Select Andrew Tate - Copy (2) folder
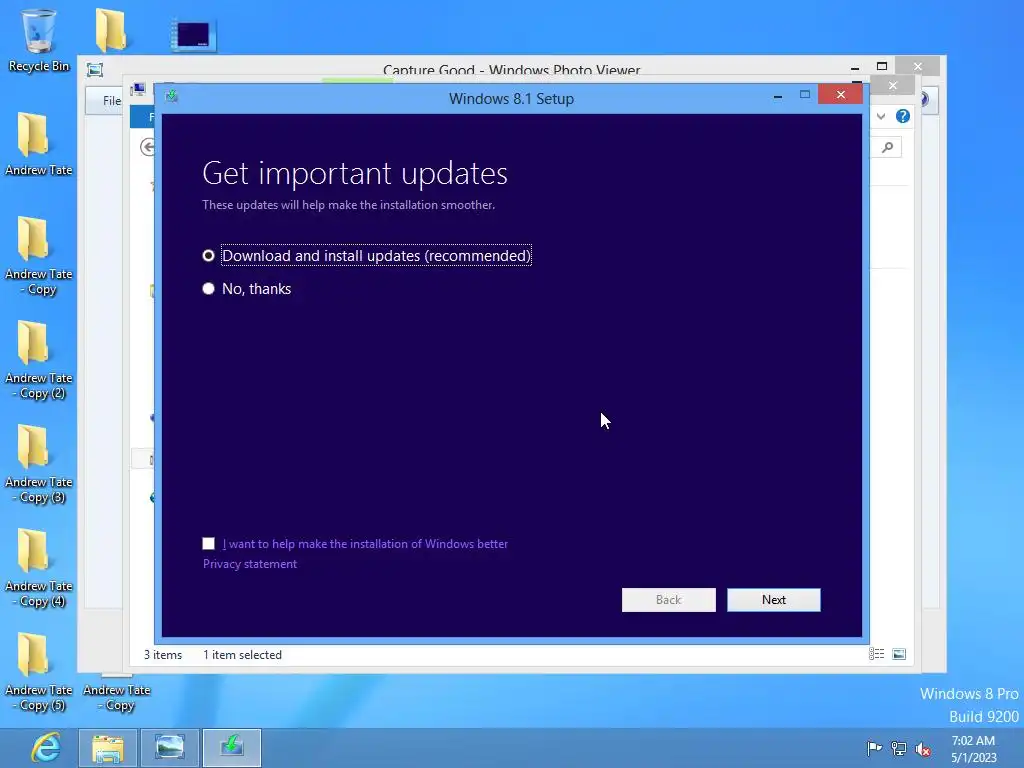This screenshot has width=1024, height=768. tap(39, 359)
